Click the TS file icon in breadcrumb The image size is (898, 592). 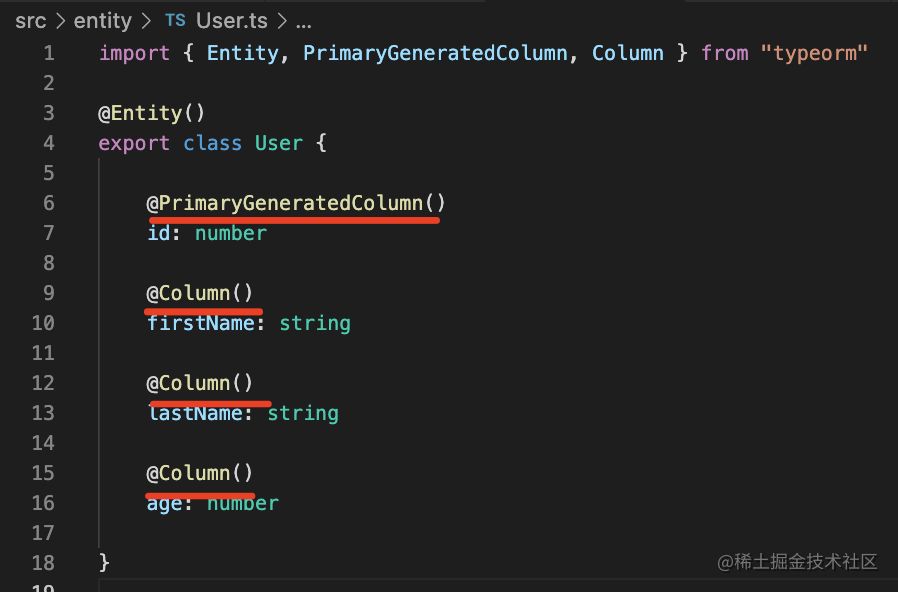(x=175, y=21)
